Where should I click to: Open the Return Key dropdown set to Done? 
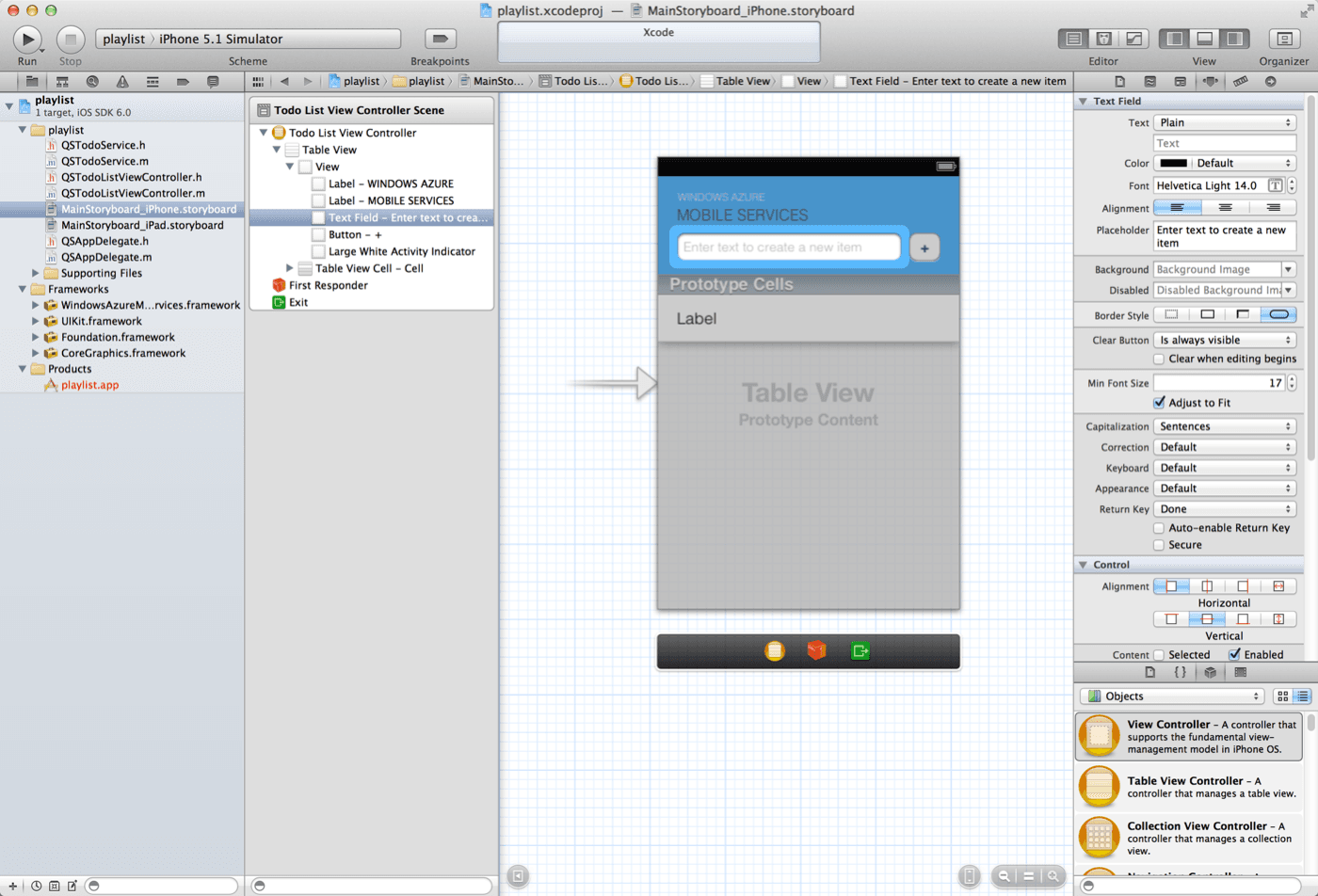[1226, 508]
